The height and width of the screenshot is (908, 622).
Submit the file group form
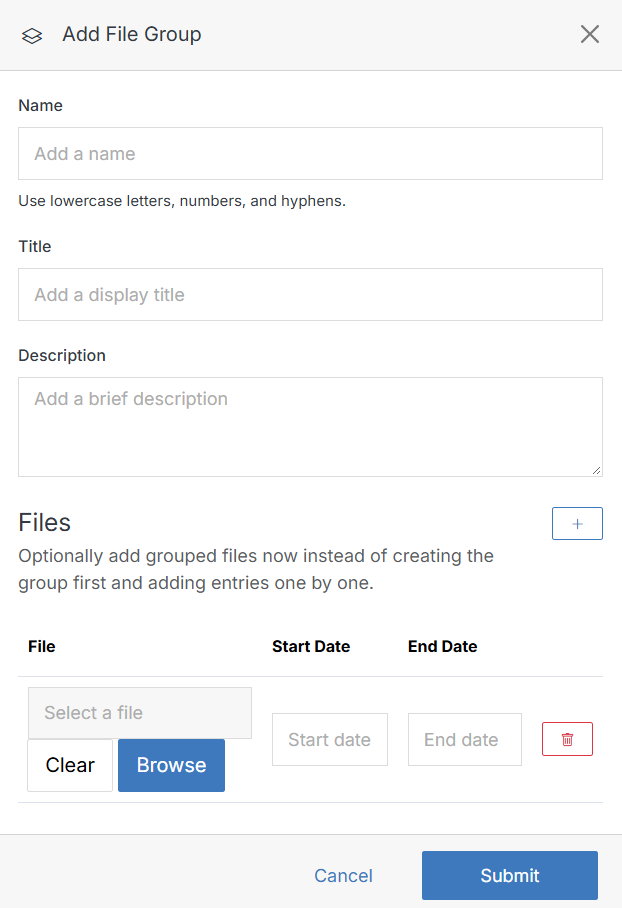[x=510, y=876]
